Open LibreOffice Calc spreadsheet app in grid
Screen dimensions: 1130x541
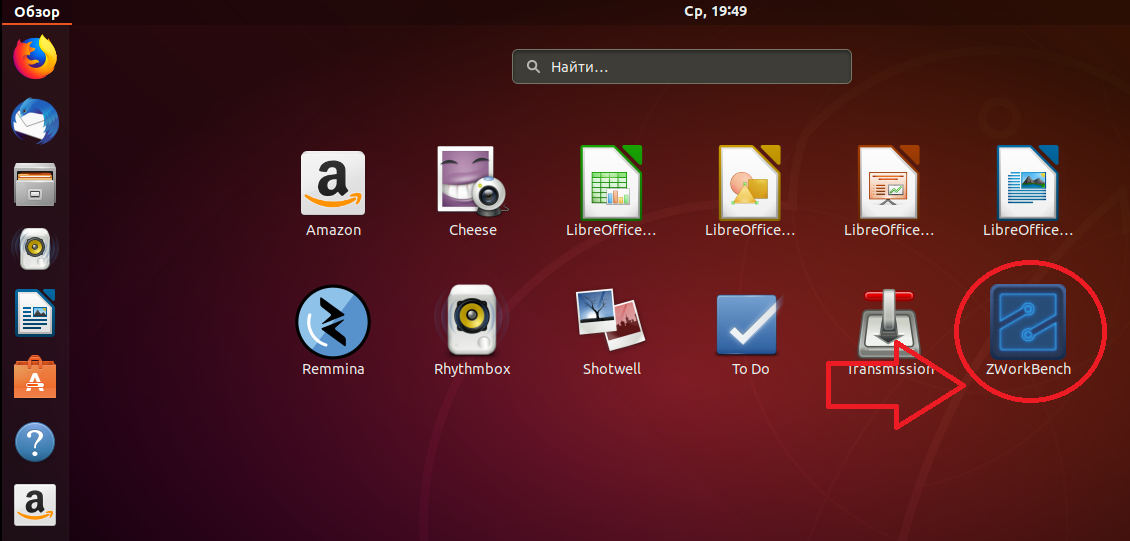coord(611,182)
